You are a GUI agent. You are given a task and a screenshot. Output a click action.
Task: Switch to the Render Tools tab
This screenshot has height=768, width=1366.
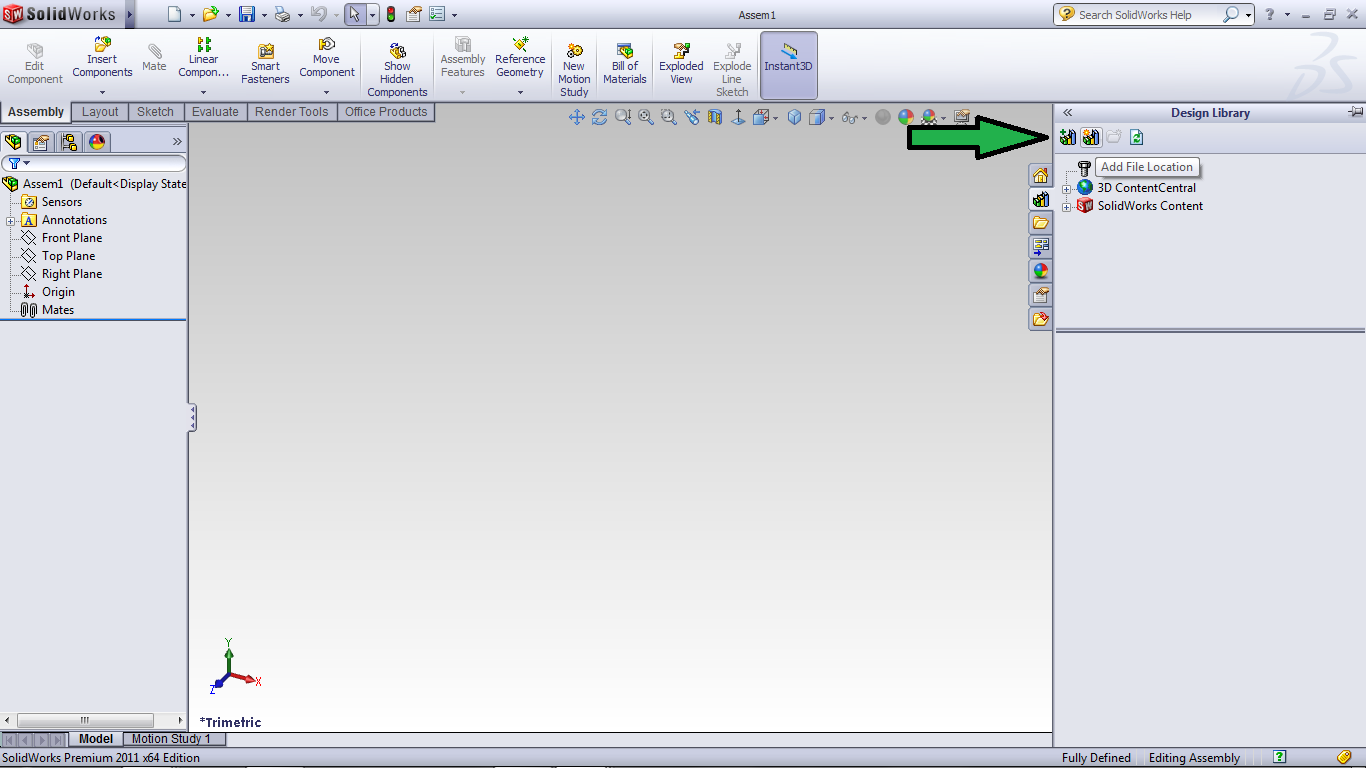(291, 112)
